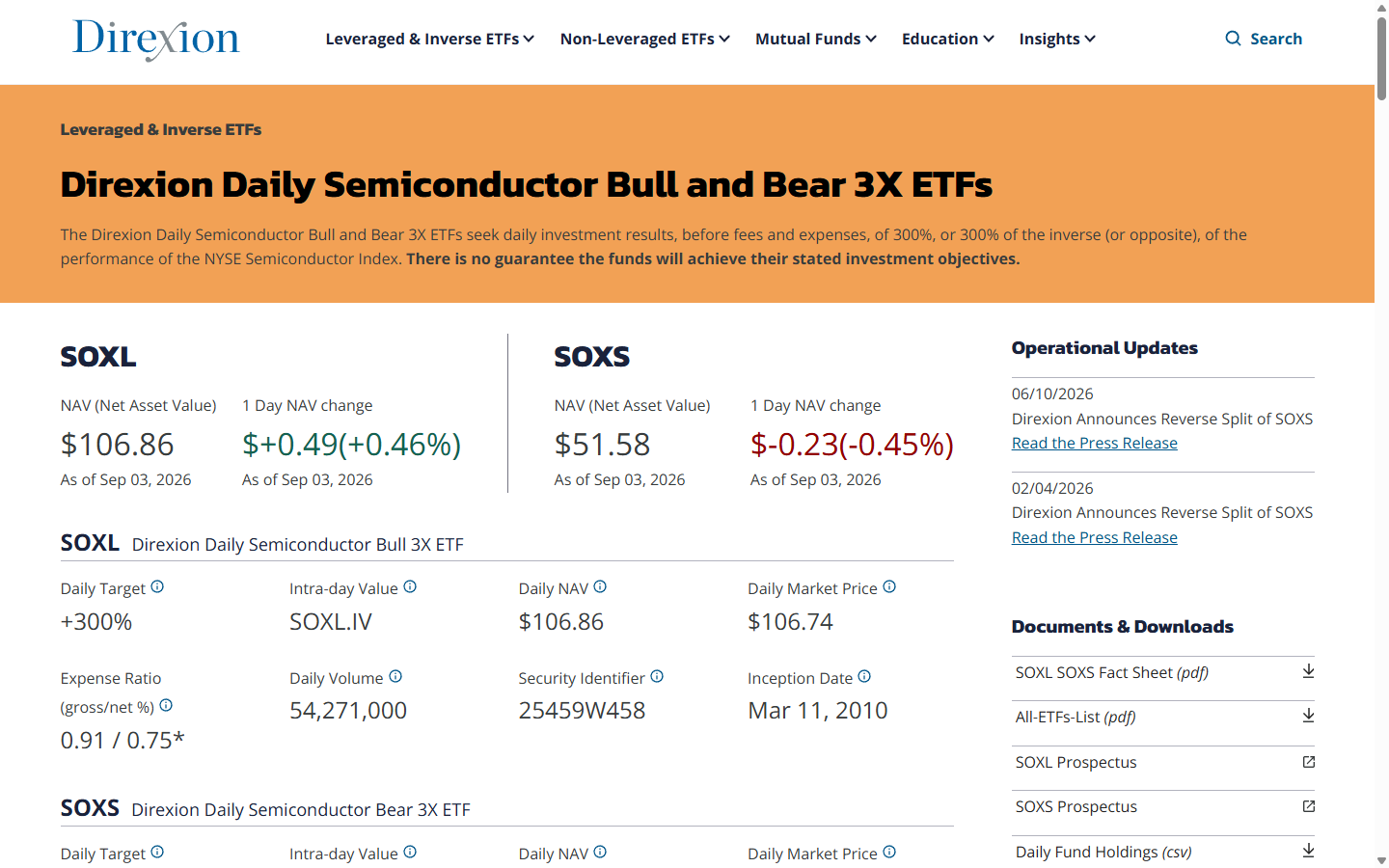The height and width of the screenshot is (868, 1389).
Task: Click the external link icon for SOXL Prospectus
Action: [x=1309, y=762]
